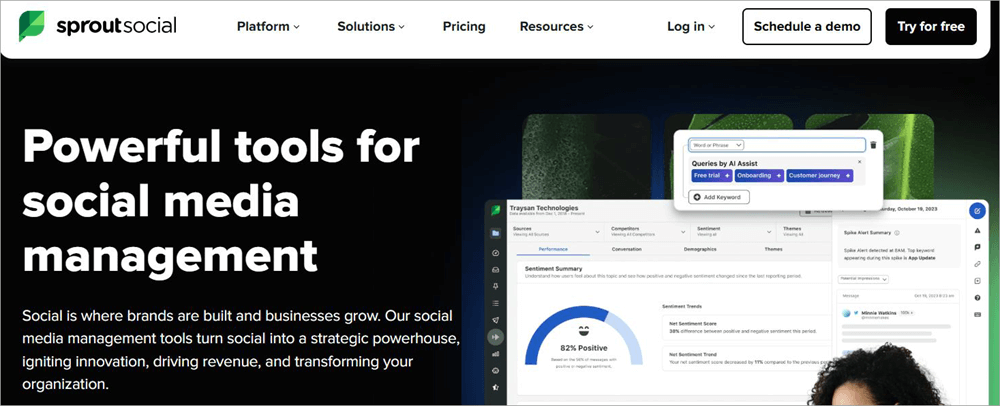Open the gauge dashboard icon in sidebar
This screenshot has width=1000, height=406.
[x=496, y=253]
